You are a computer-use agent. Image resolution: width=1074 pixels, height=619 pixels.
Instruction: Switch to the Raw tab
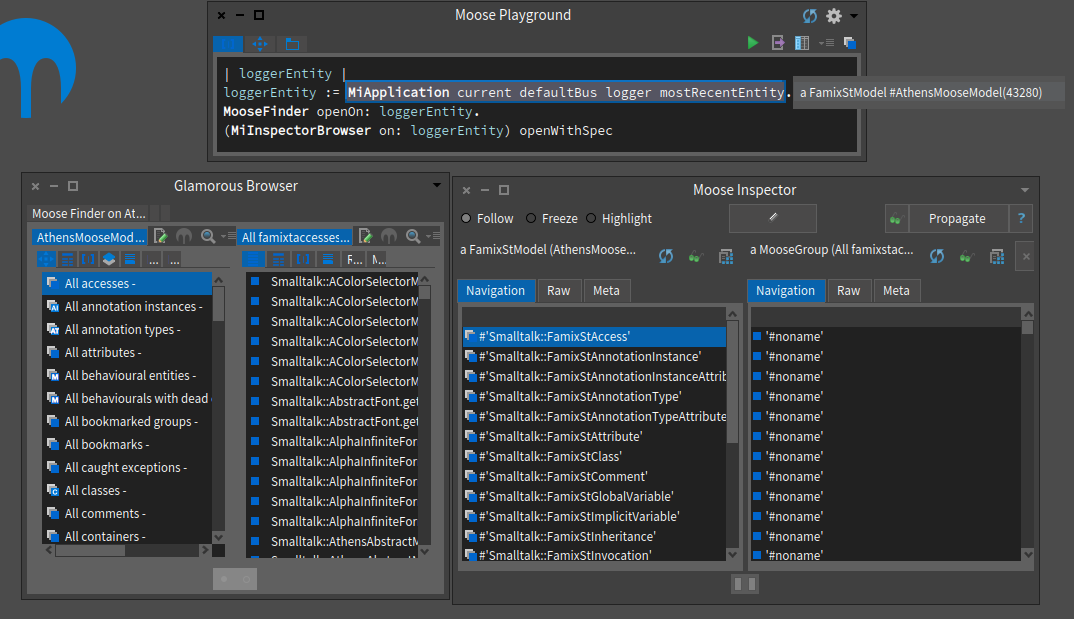point(559,290)
